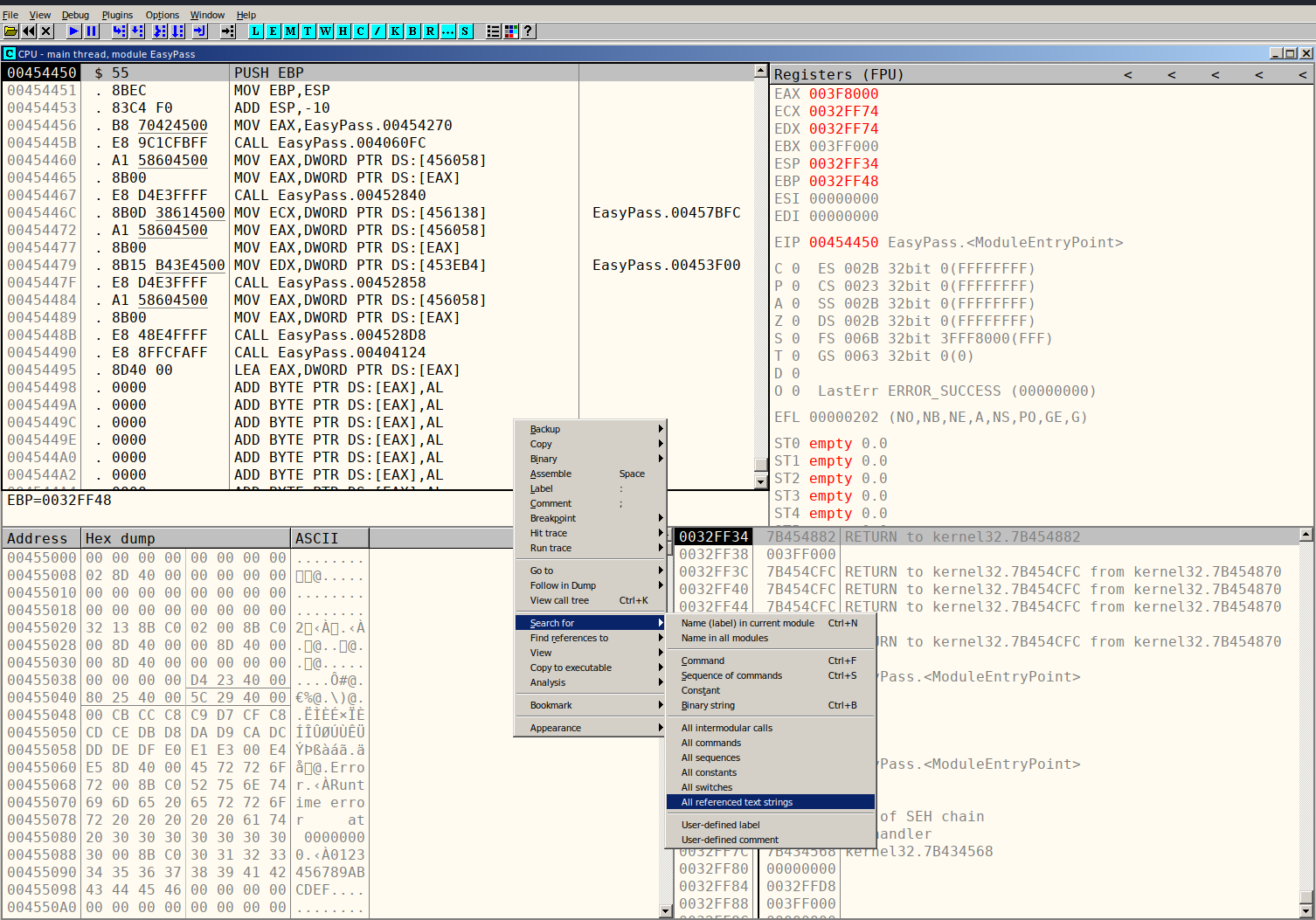Screen dimensions: 1316x920
Task: Click the Pause execution icon
Action: click(x=92, y=31)
